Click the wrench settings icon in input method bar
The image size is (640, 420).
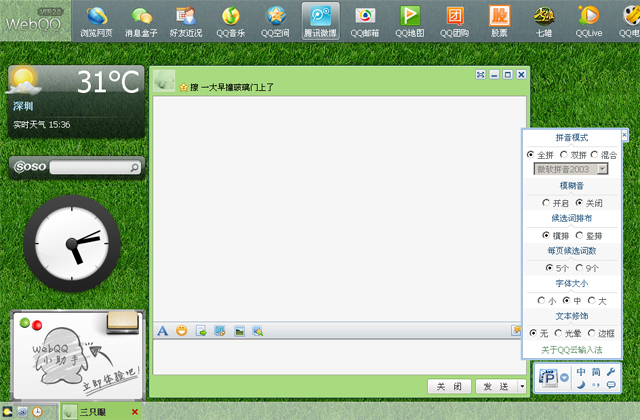[x=611, y=371]
